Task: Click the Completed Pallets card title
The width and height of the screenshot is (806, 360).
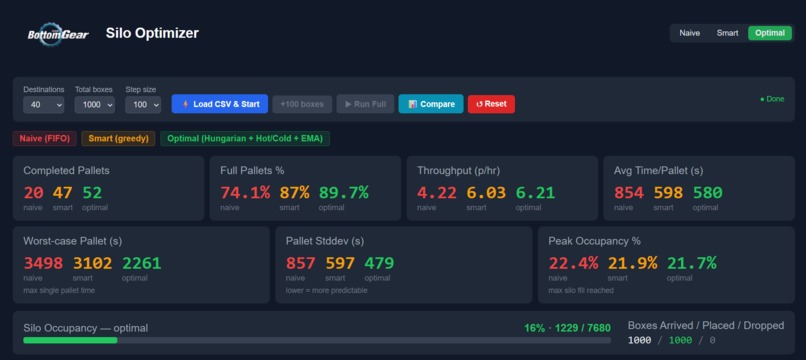Action: click(x=66, y=170)
